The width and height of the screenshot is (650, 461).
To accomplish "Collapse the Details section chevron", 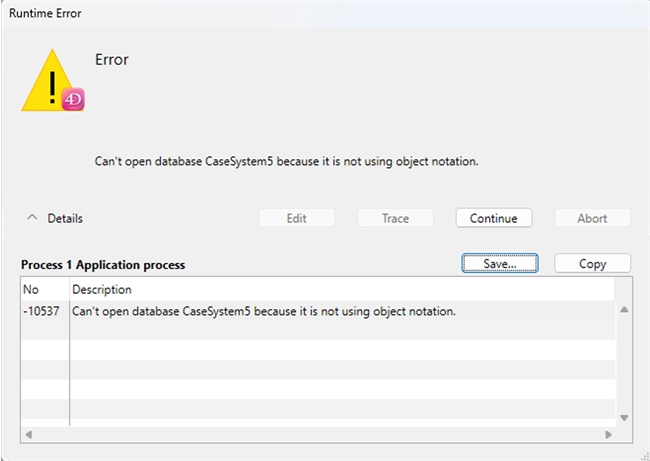I will point(32,218).
